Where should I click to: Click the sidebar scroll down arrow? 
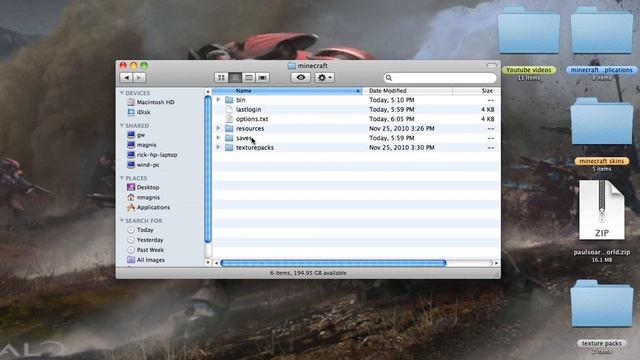(x=208, y=262)
